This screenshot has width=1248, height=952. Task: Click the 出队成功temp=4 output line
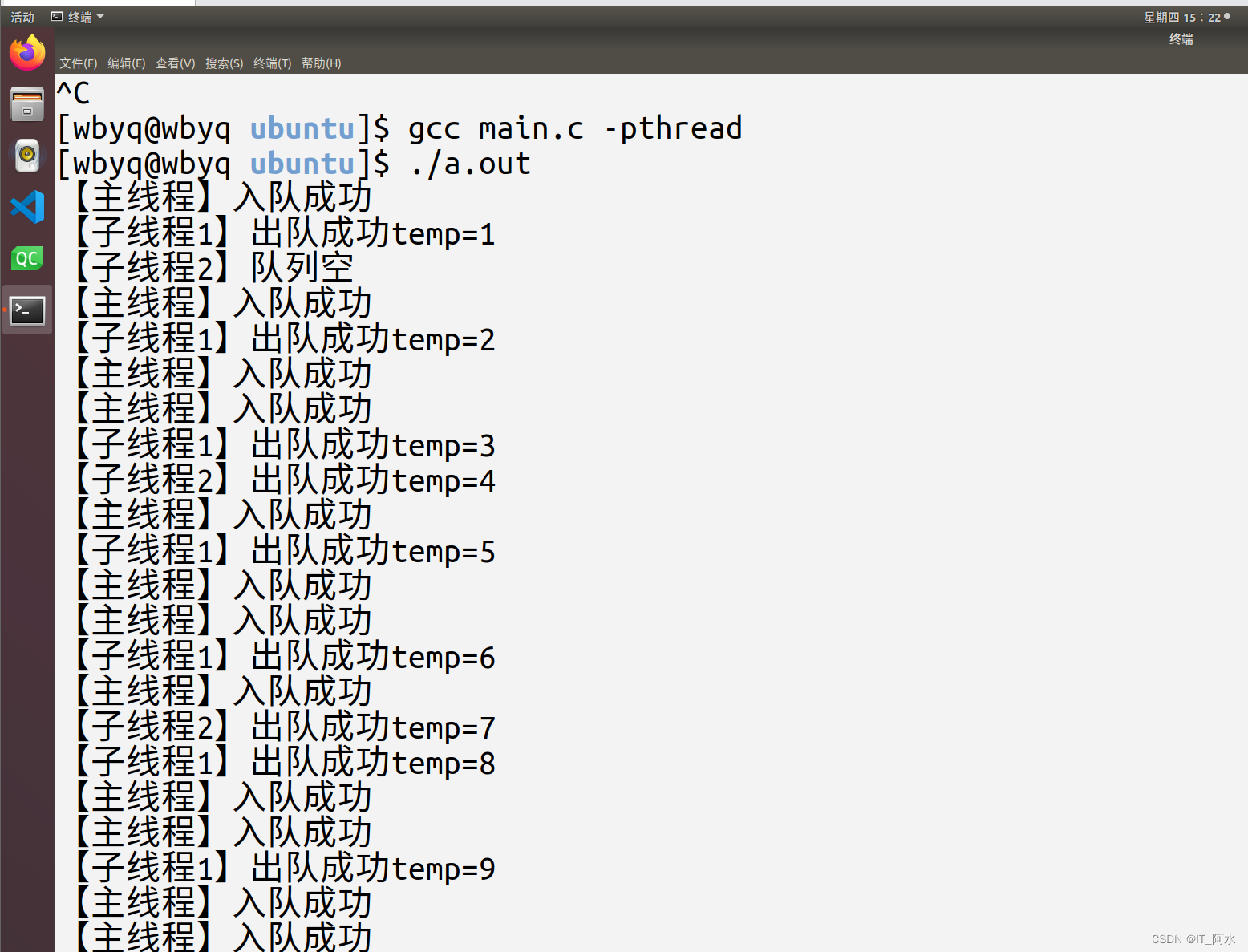pos(286,480)
